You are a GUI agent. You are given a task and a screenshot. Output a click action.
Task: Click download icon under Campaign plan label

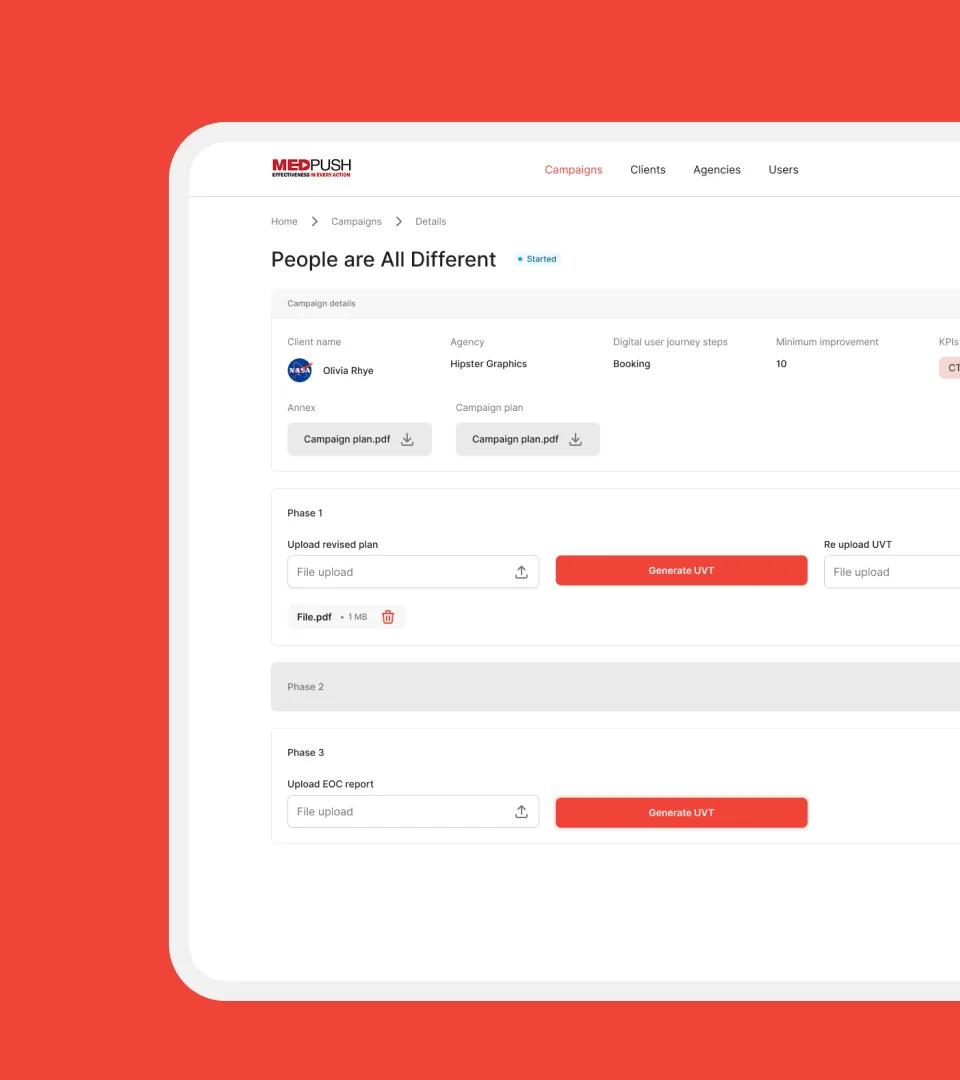click(575, 439)
